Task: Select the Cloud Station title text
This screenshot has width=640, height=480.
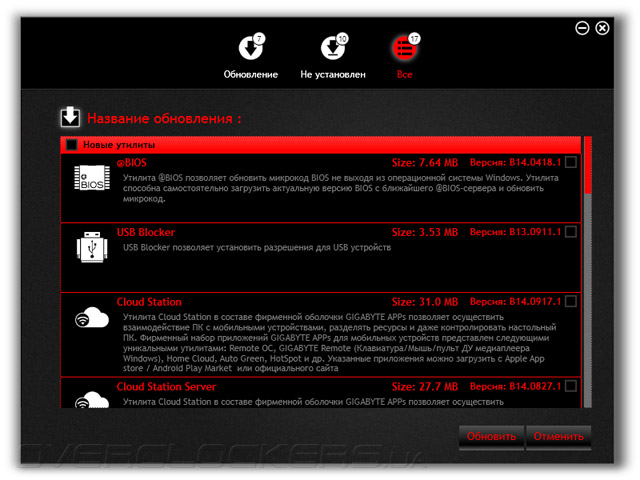Action: [149, 302]
